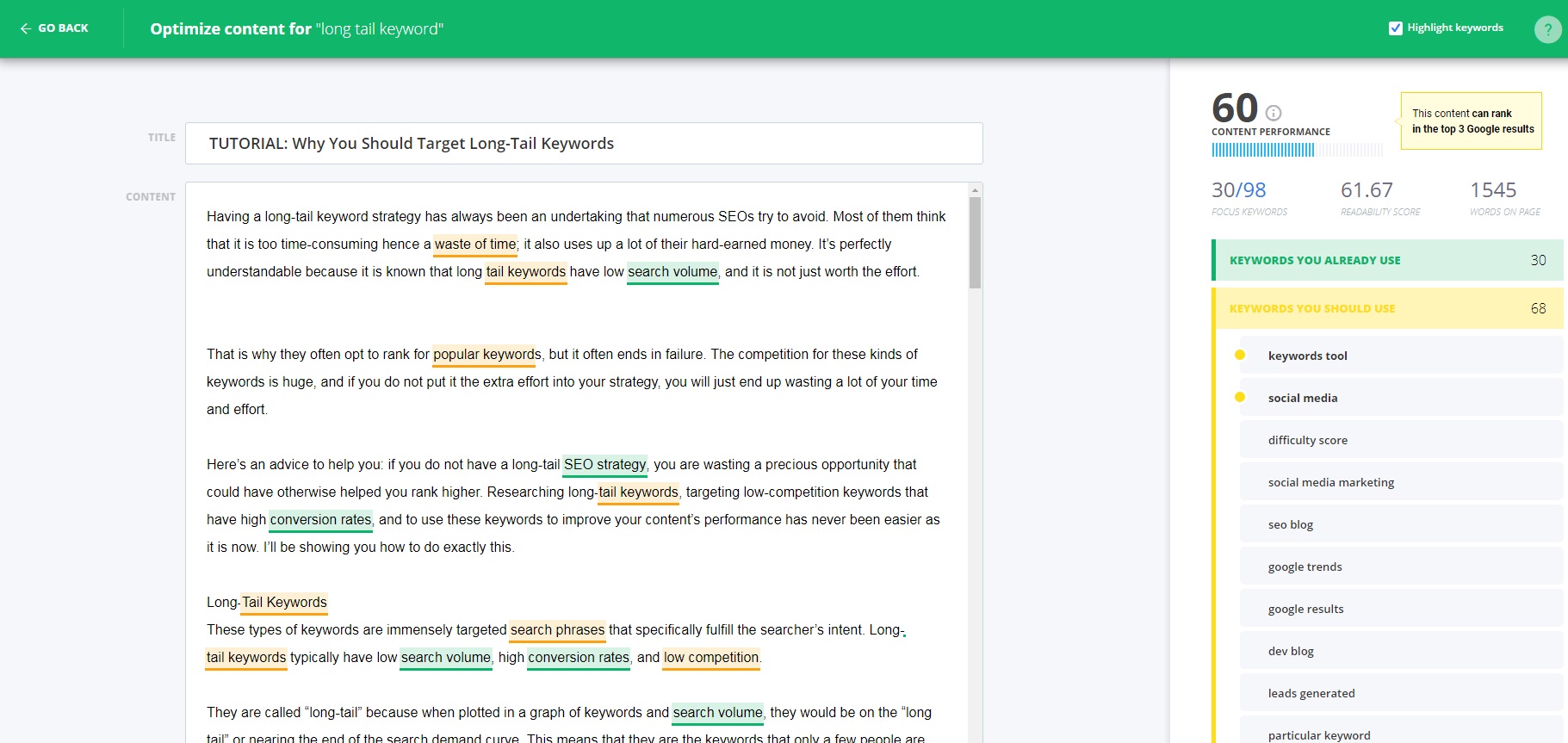The width and height of the screenshot is (1568, 743).
Task: Click the help question mark icon
Action: 1547,29
